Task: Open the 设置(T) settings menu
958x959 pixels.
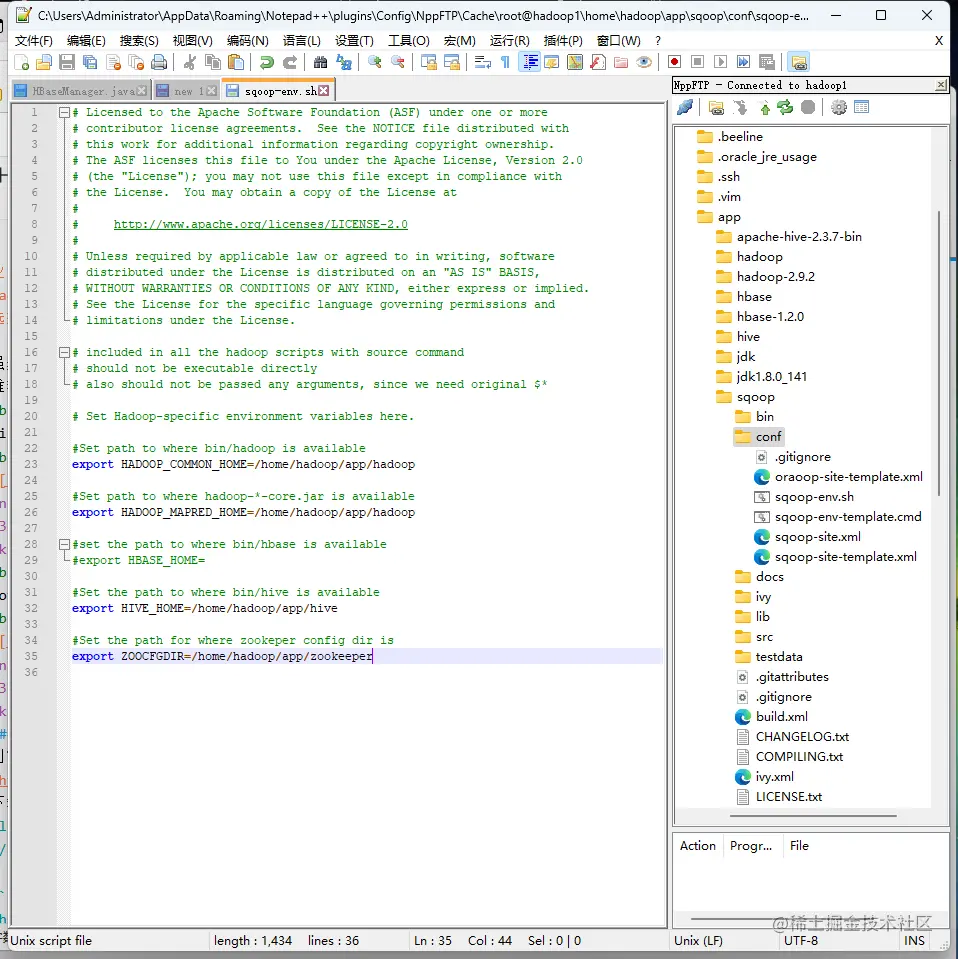Action: 354,41
